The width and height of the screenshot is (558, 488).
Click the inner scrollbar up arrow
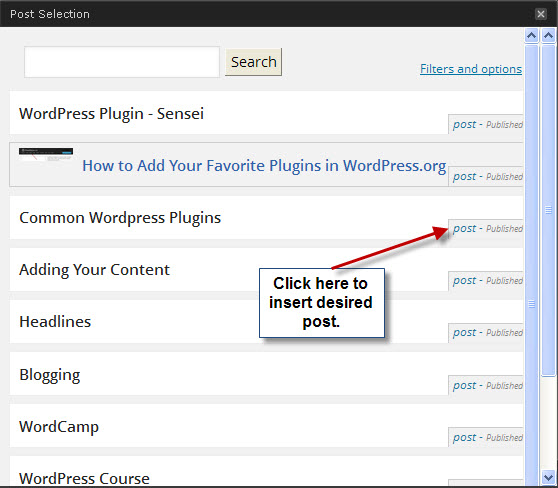pyautogui.click(x=531, y=35)
